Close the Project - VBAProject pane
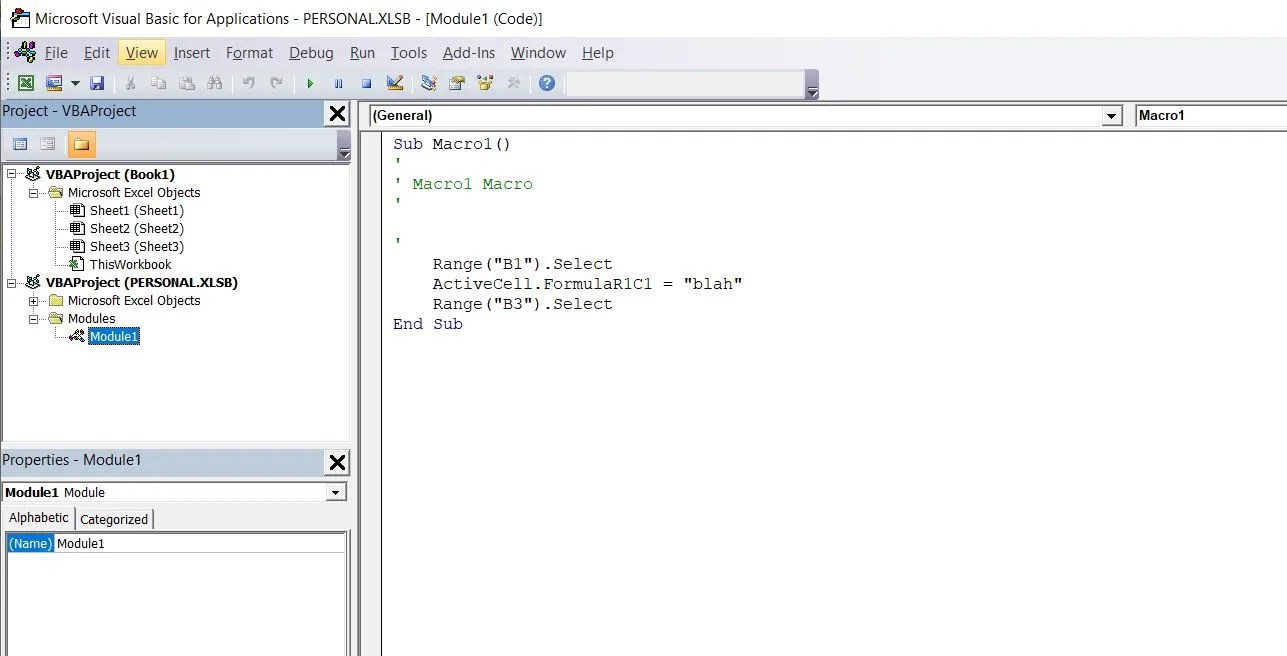 (x=337, y=114)
